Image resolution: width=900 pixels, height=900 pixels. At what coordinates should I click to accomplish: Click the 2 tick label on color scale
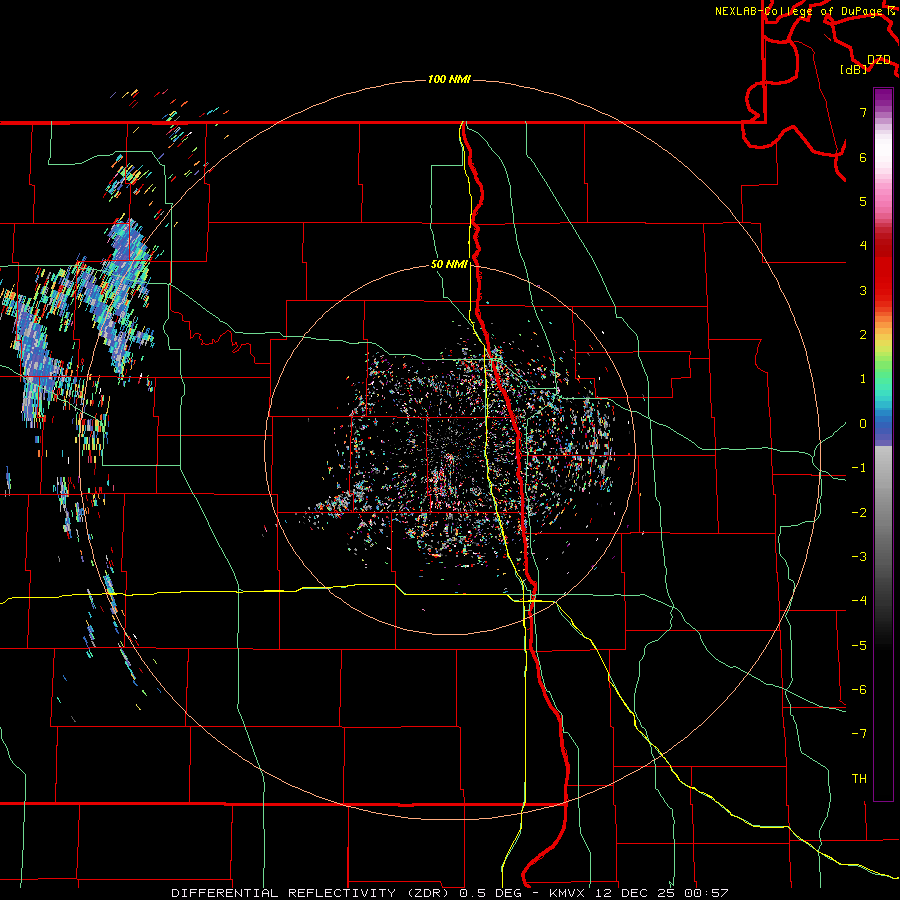(863, 335)
